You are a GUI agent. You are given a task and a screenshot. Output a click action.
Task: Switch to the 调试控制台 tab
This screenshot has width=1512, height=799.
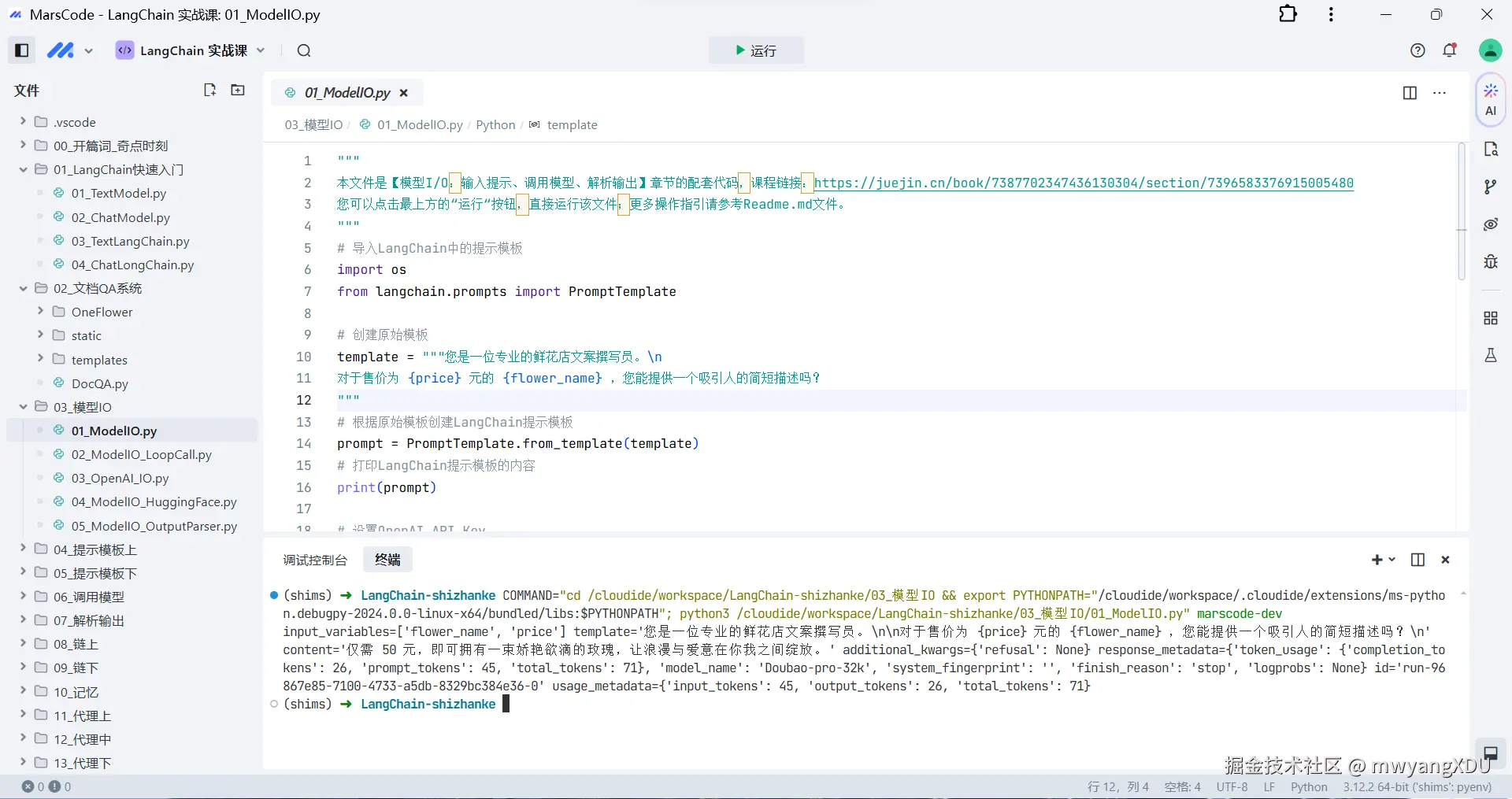[315, 560]
